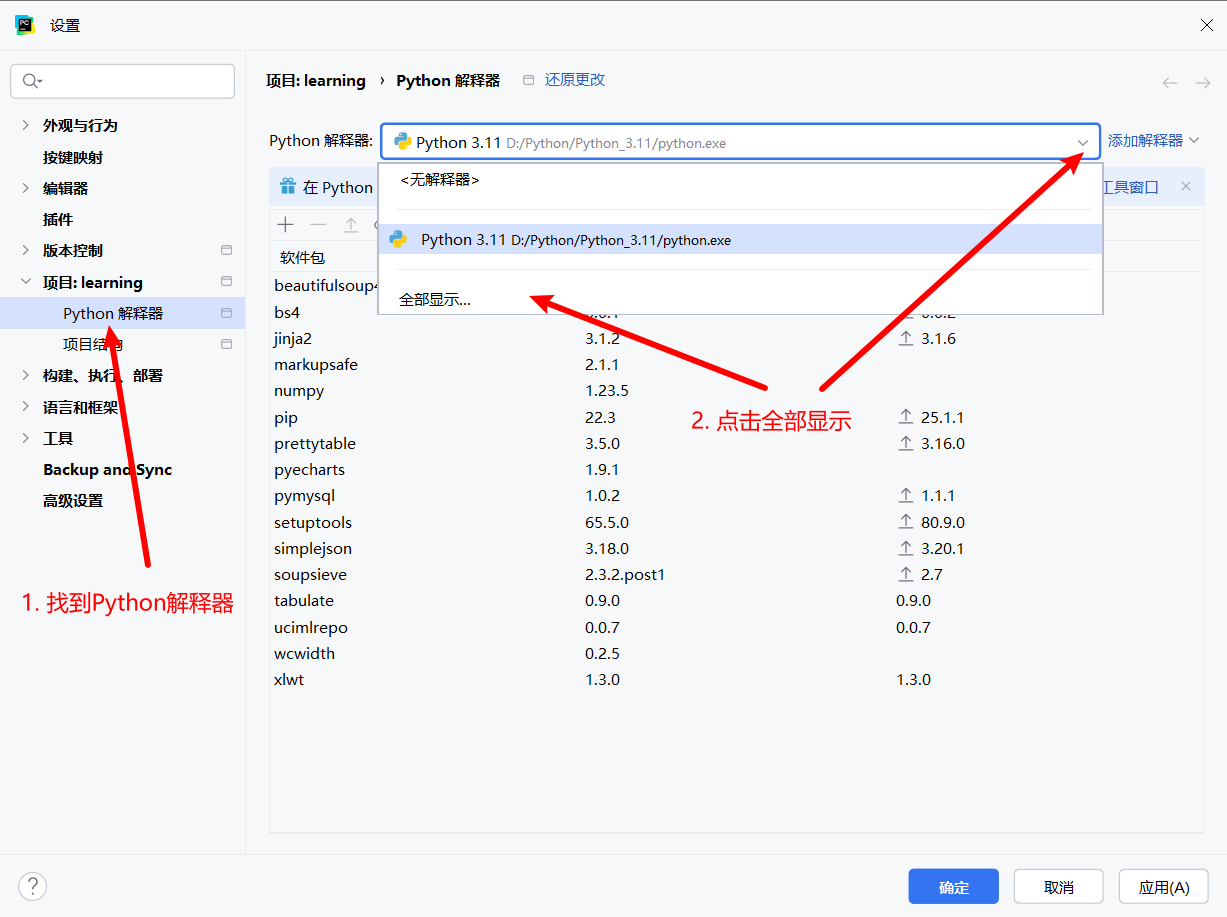Select <无解释器> from the dropdown list

tap(740, 181)
